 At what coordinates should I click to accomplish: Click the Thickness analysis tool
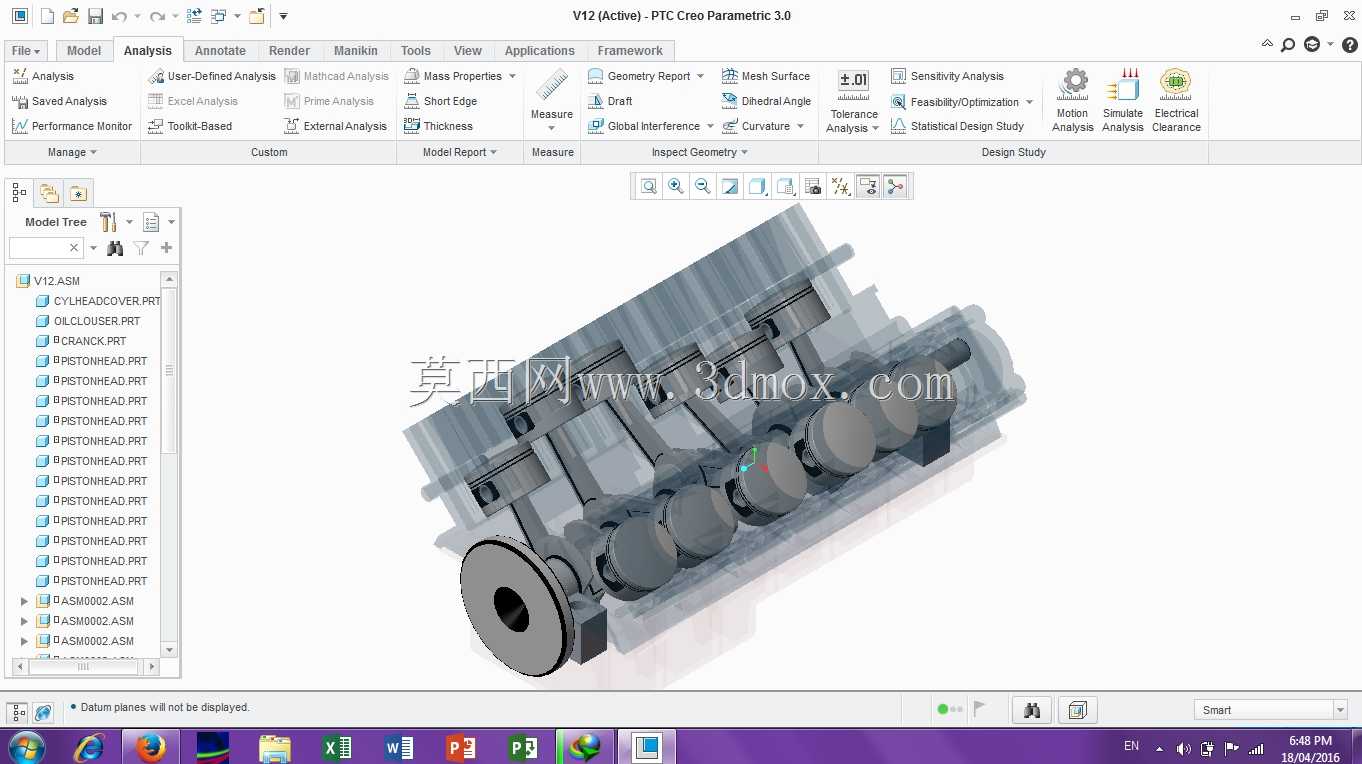438,126
